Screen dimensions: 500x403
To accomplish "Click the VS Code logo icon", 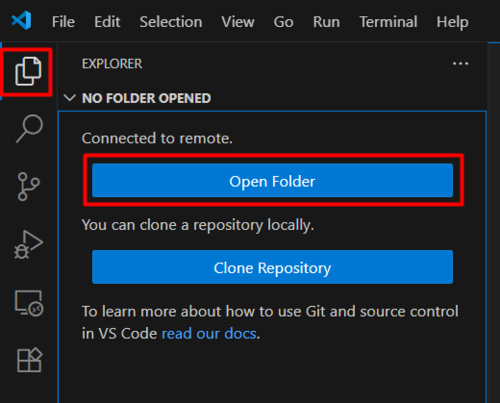I will pos(22,20).
